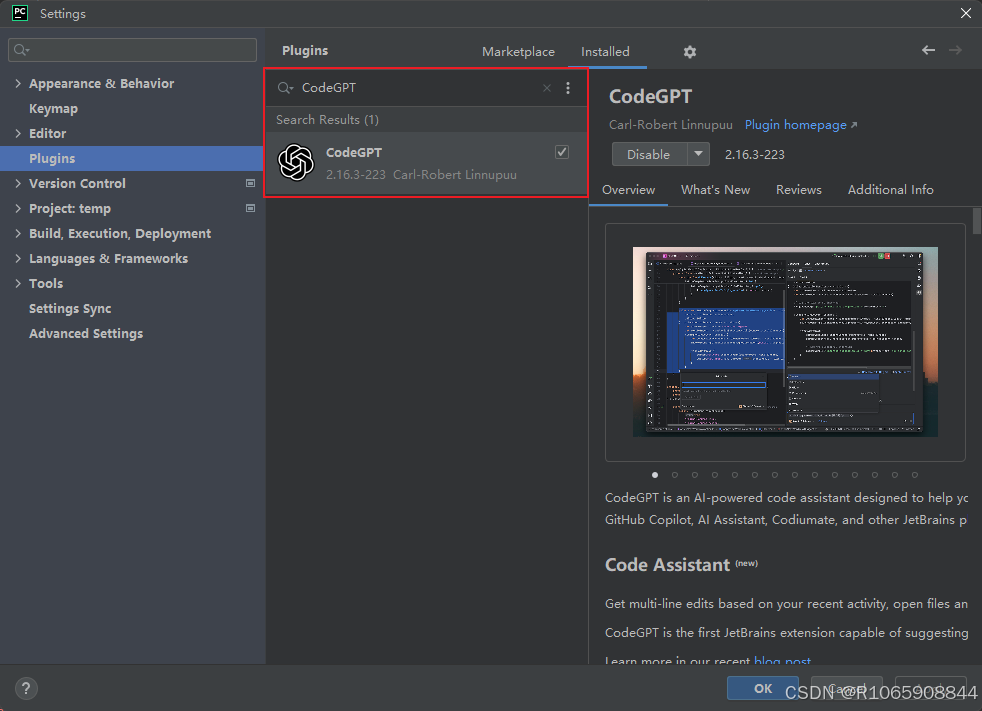
Task: Open the Disable button dropdown arrow
Action: coord(698,154)
